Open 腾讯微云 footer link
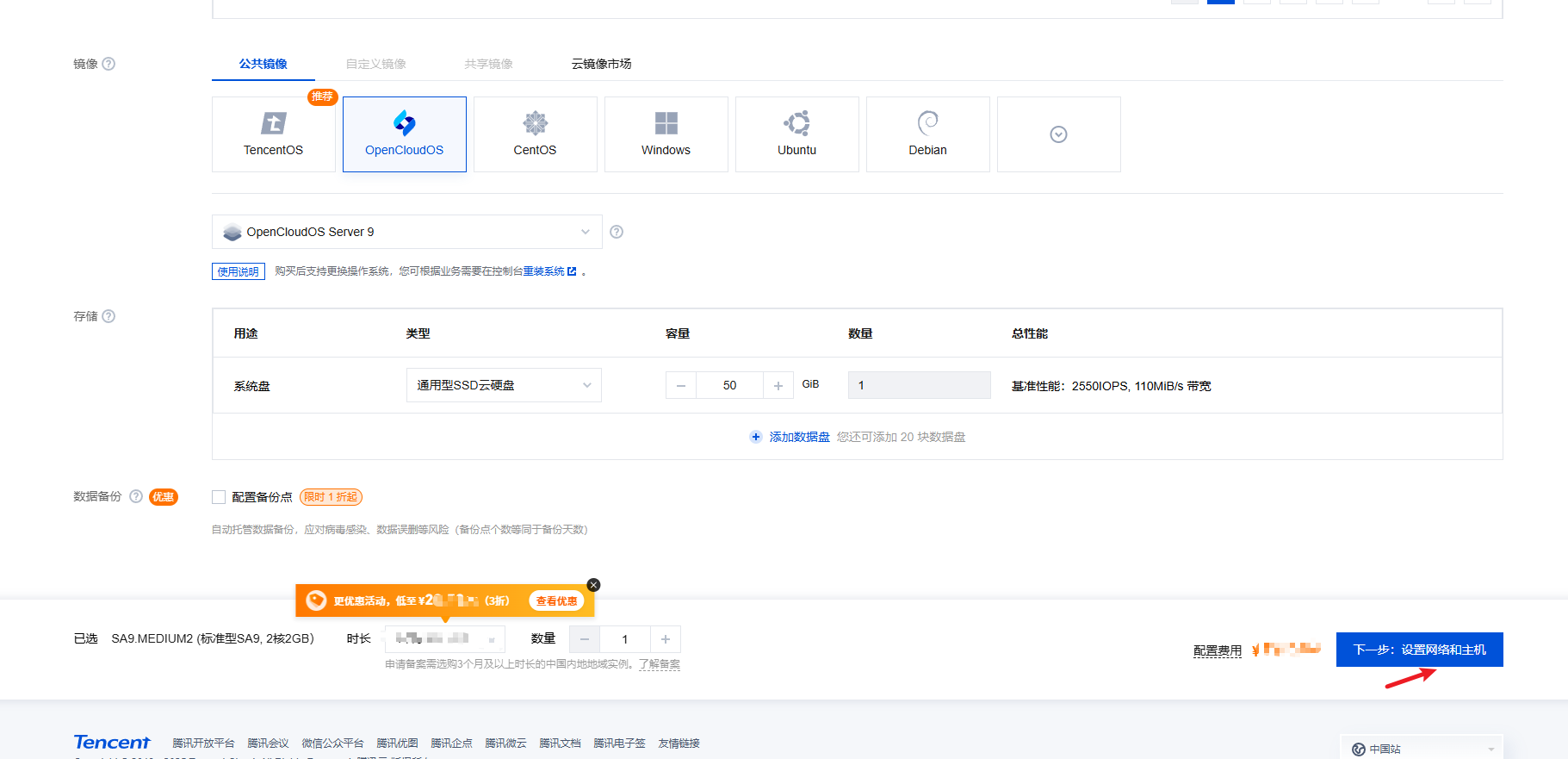1568x759 pixels. point(505,743)
